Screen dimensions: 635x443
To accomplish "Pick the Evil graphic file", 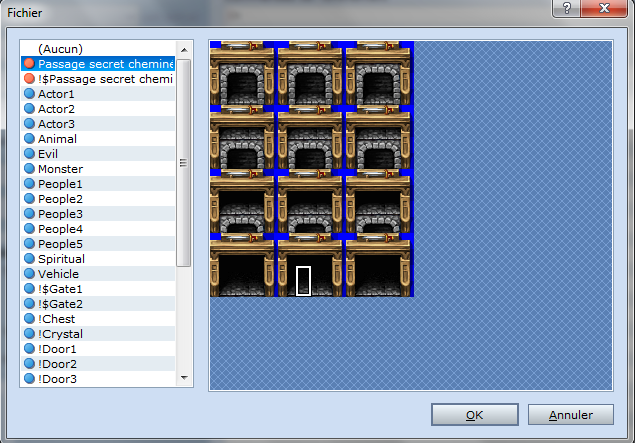I will [98, 154].
